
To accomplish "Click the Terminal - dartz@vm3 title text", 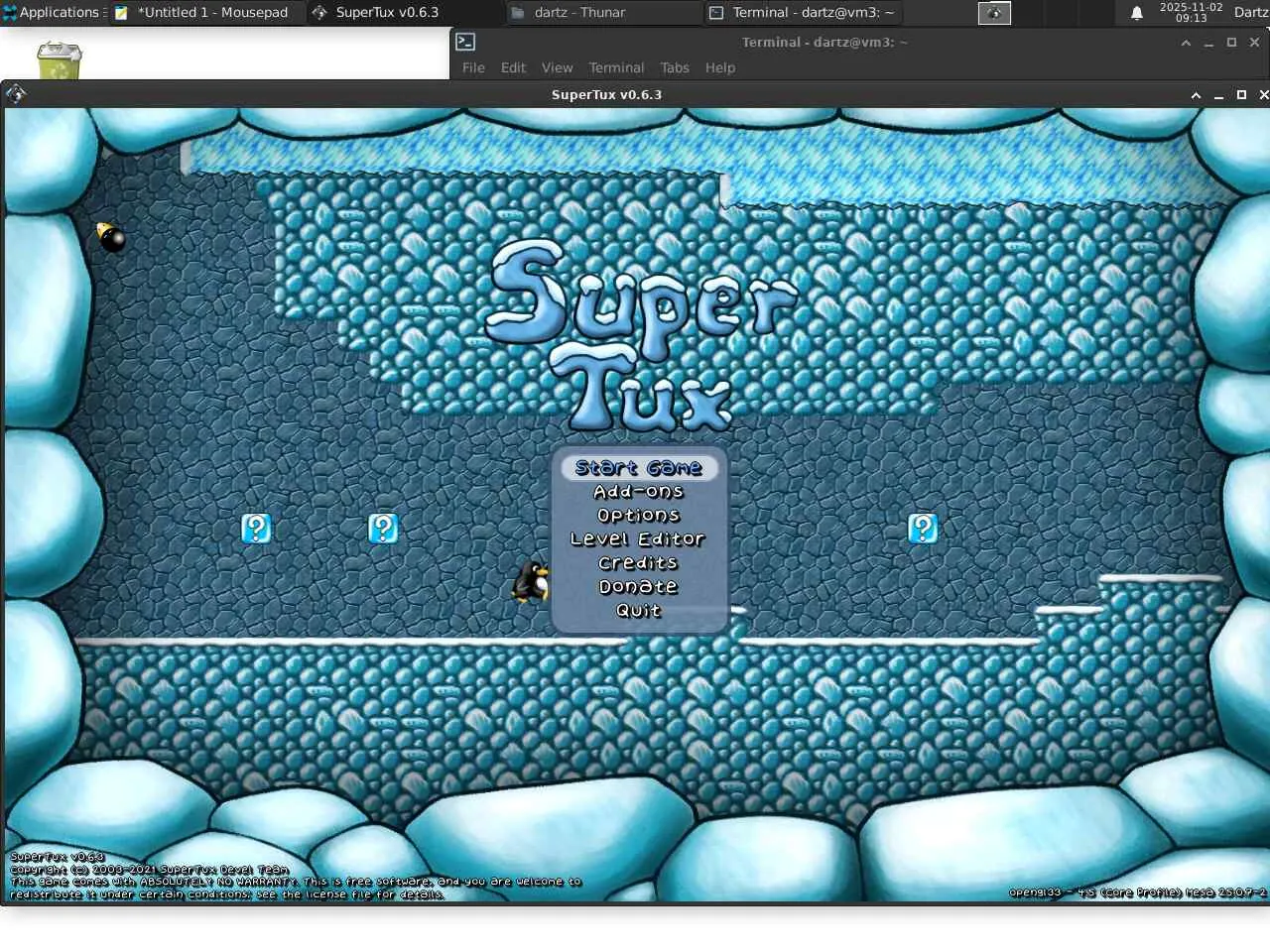I will pos(825,43).
